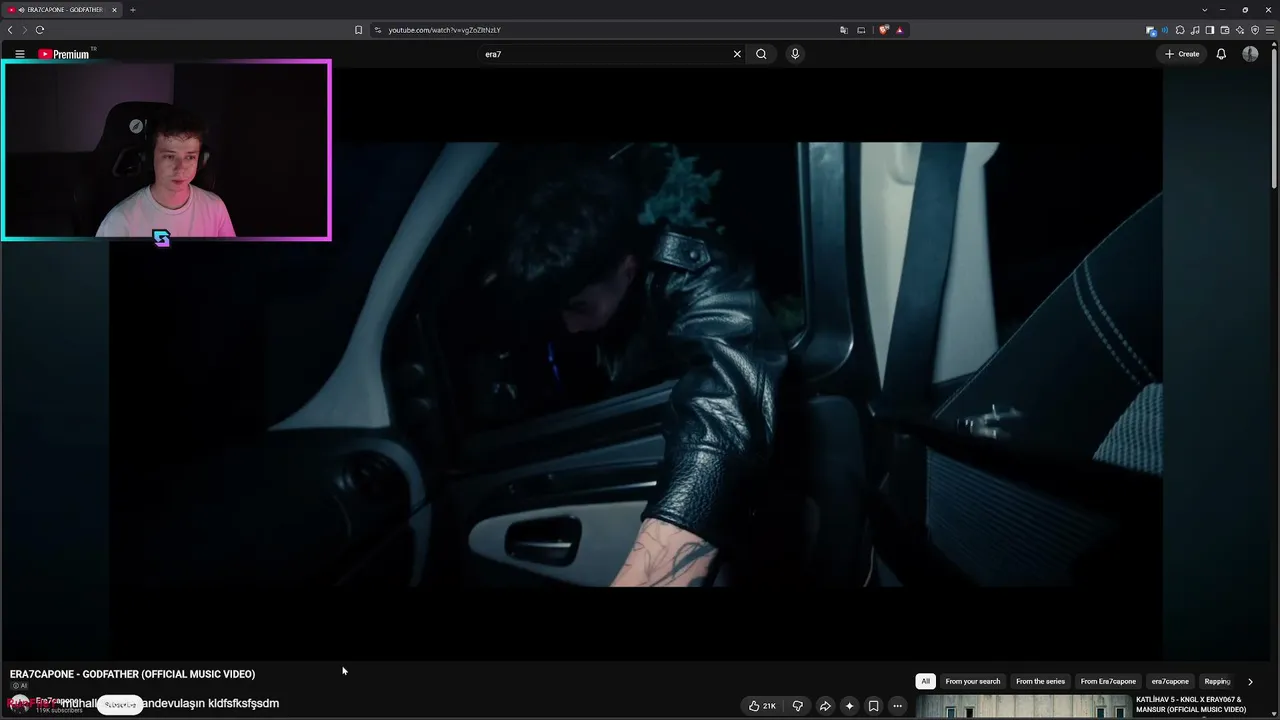Open KATLİHAV 5 - KNGL X ERAY067 title
The width and height of the screenshot is (1280, 720).
1191,704
